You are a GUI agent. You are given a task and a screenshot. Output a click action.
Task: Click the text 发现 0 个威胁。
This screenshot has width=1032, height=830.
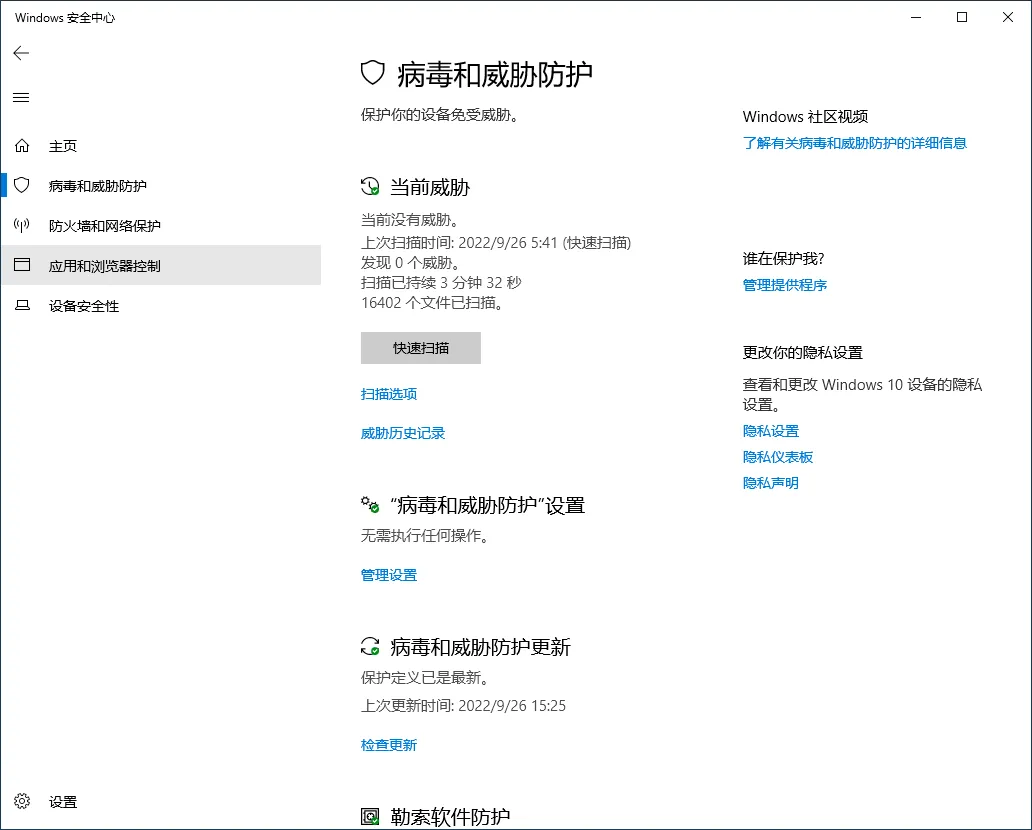[411, 263]
